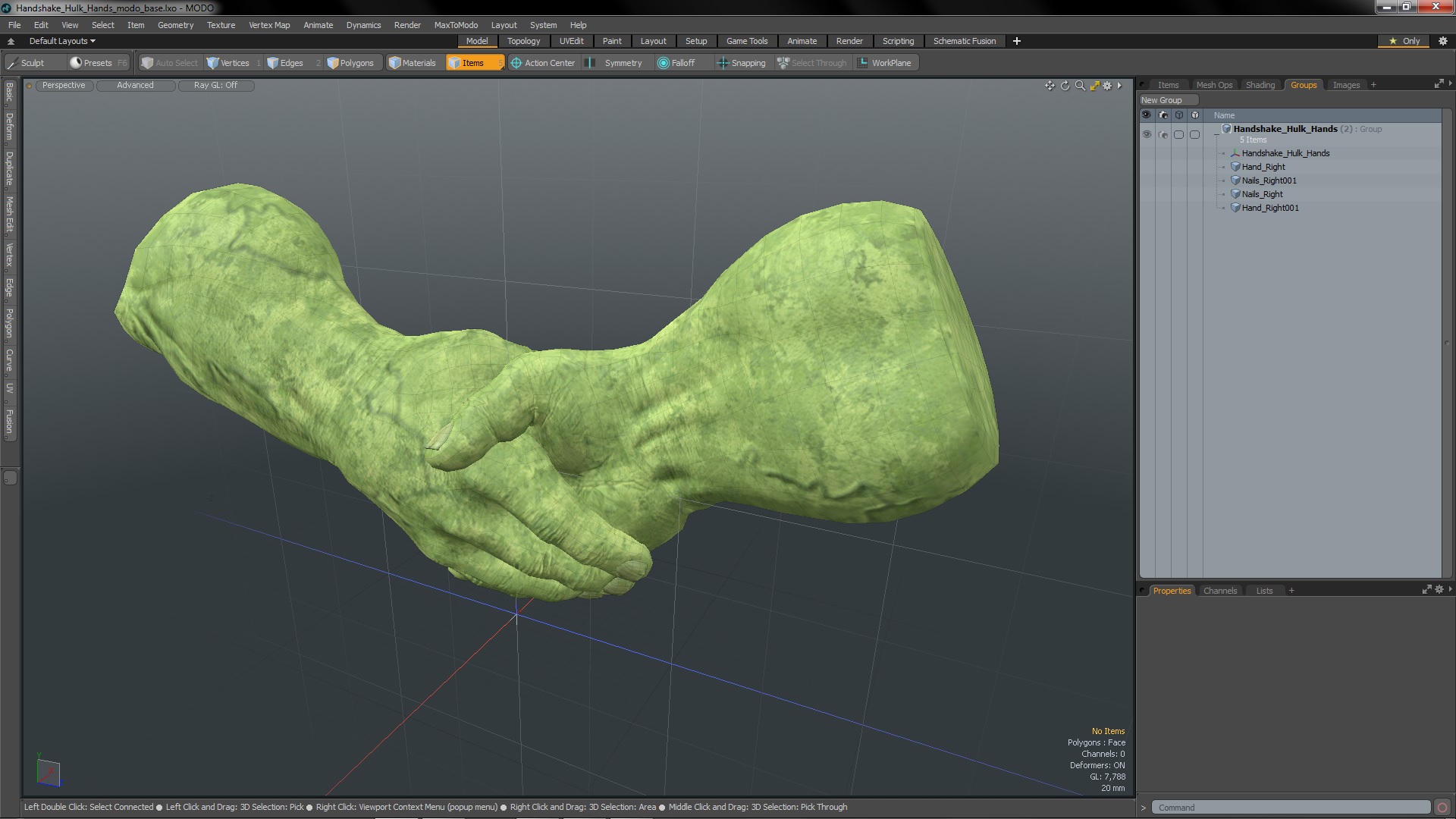The image size is (1456, 819).
Task: Click the collapse arrow beside Default Layouts
Action: coord(11,41)
